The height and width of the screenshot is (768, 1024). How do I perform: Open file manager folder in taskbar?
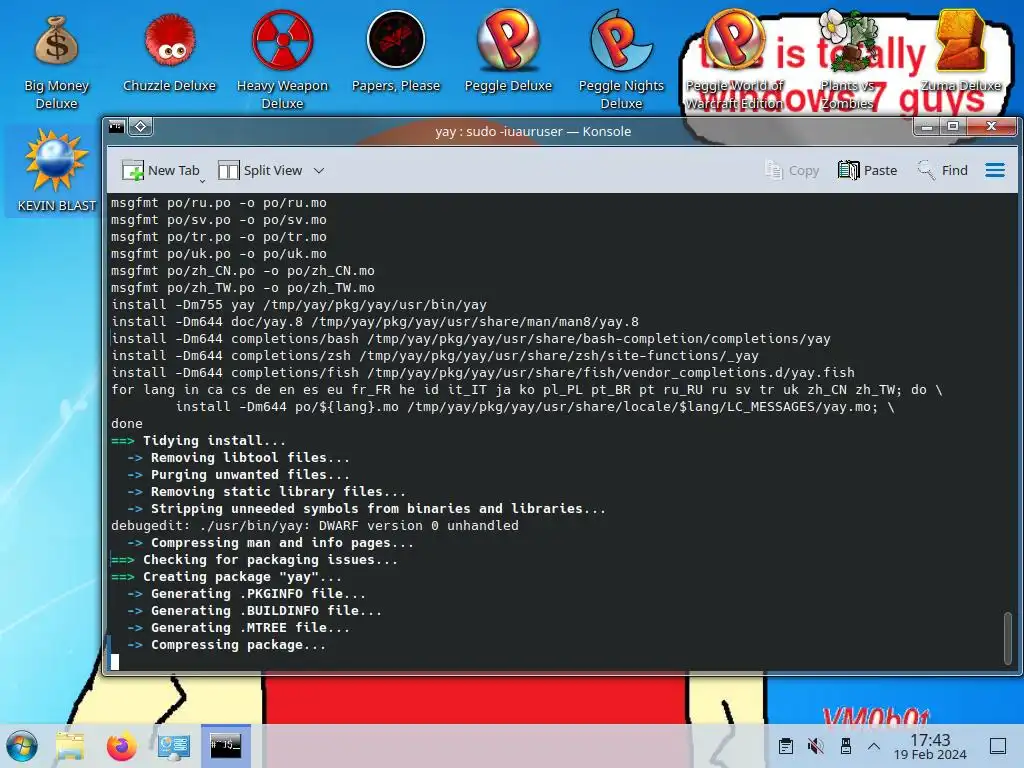click(70, 746)
